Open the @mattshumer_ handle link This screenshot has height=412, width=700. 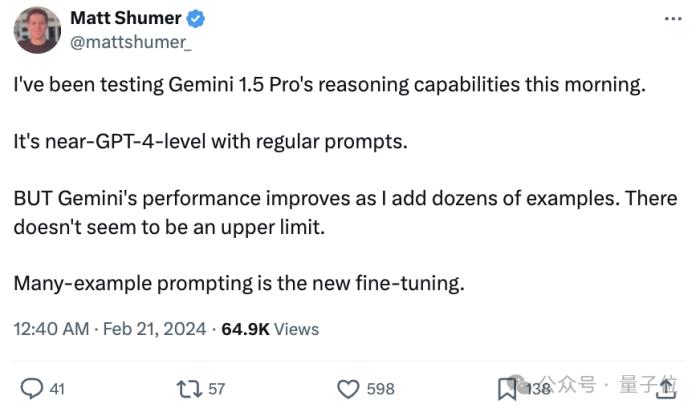click(x=131, y=42)
